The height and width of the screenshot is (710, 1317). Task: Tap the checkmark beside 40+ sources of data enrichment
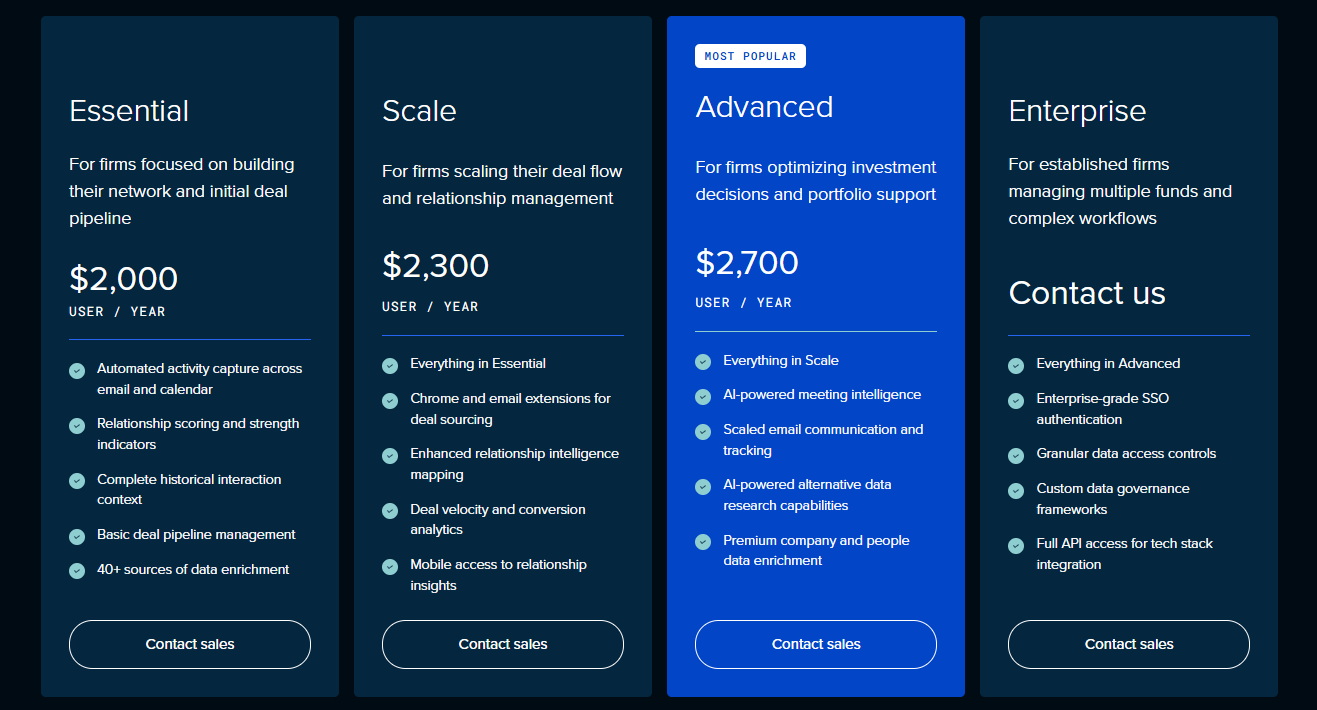pos(77,571)
